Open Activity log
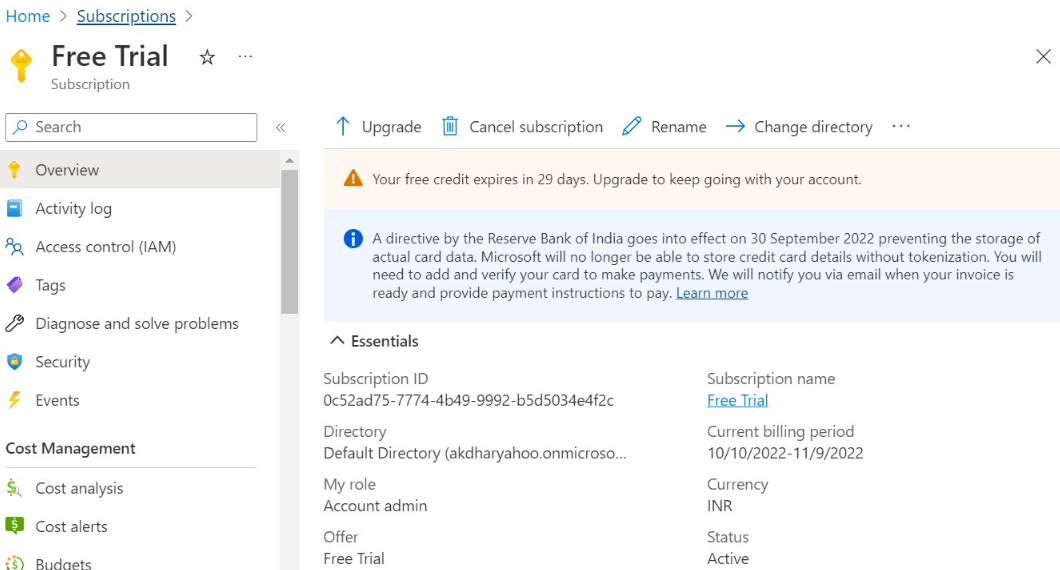Image resolution: width=1060 pixels, height=570 pixels. (140, 208)
